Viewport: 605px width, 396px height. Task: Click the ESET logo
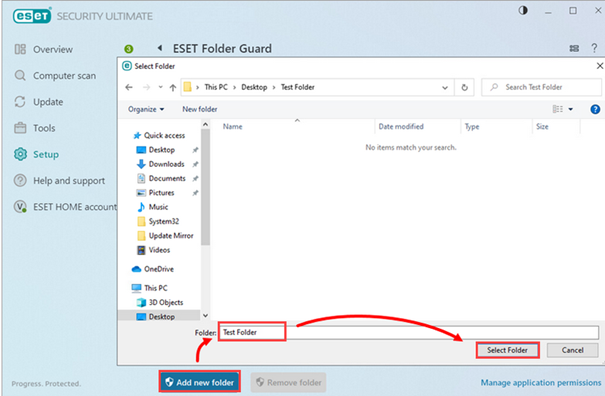(x=32, y=16)
